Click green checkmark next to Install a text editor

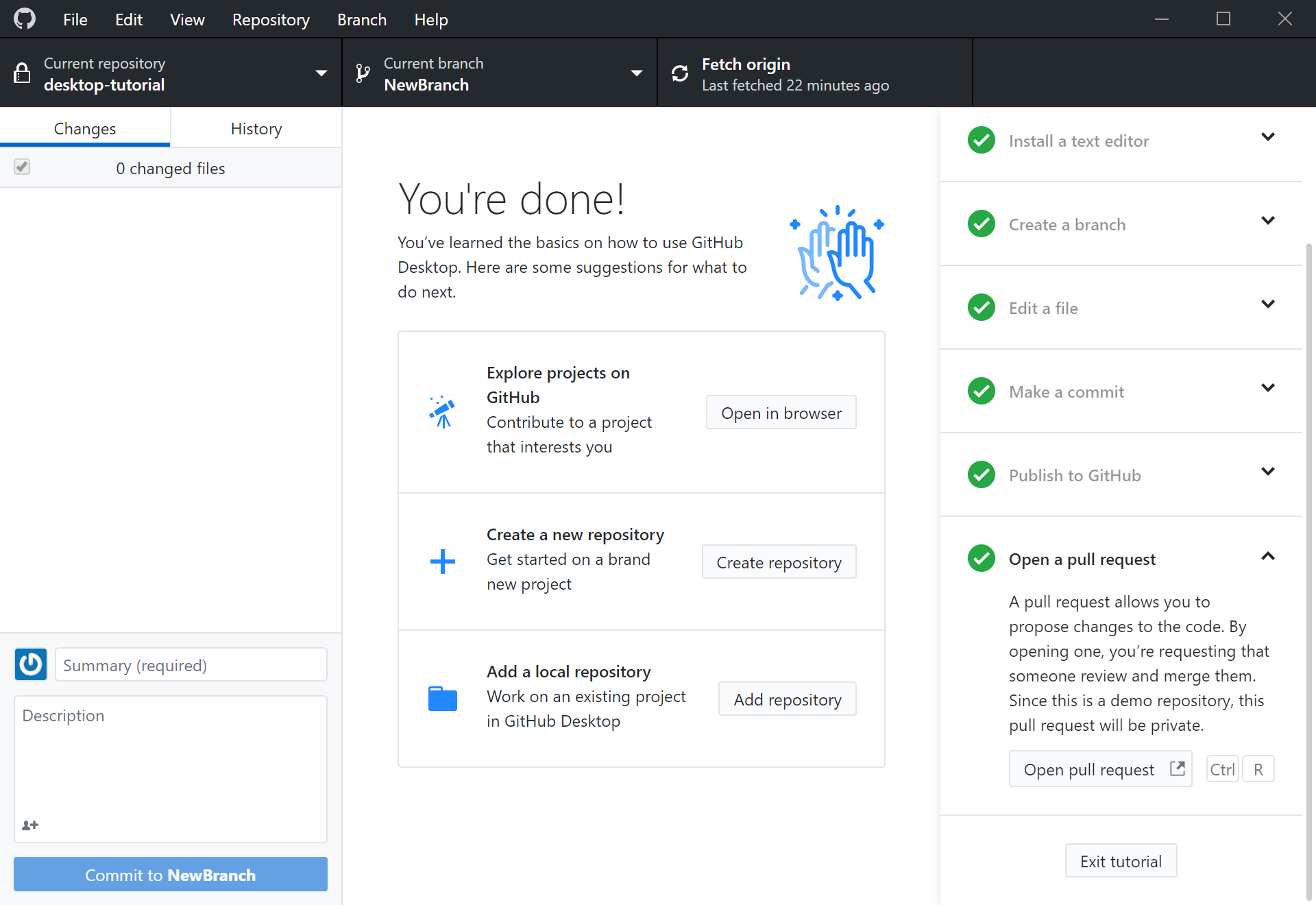(x=982, y=140)
